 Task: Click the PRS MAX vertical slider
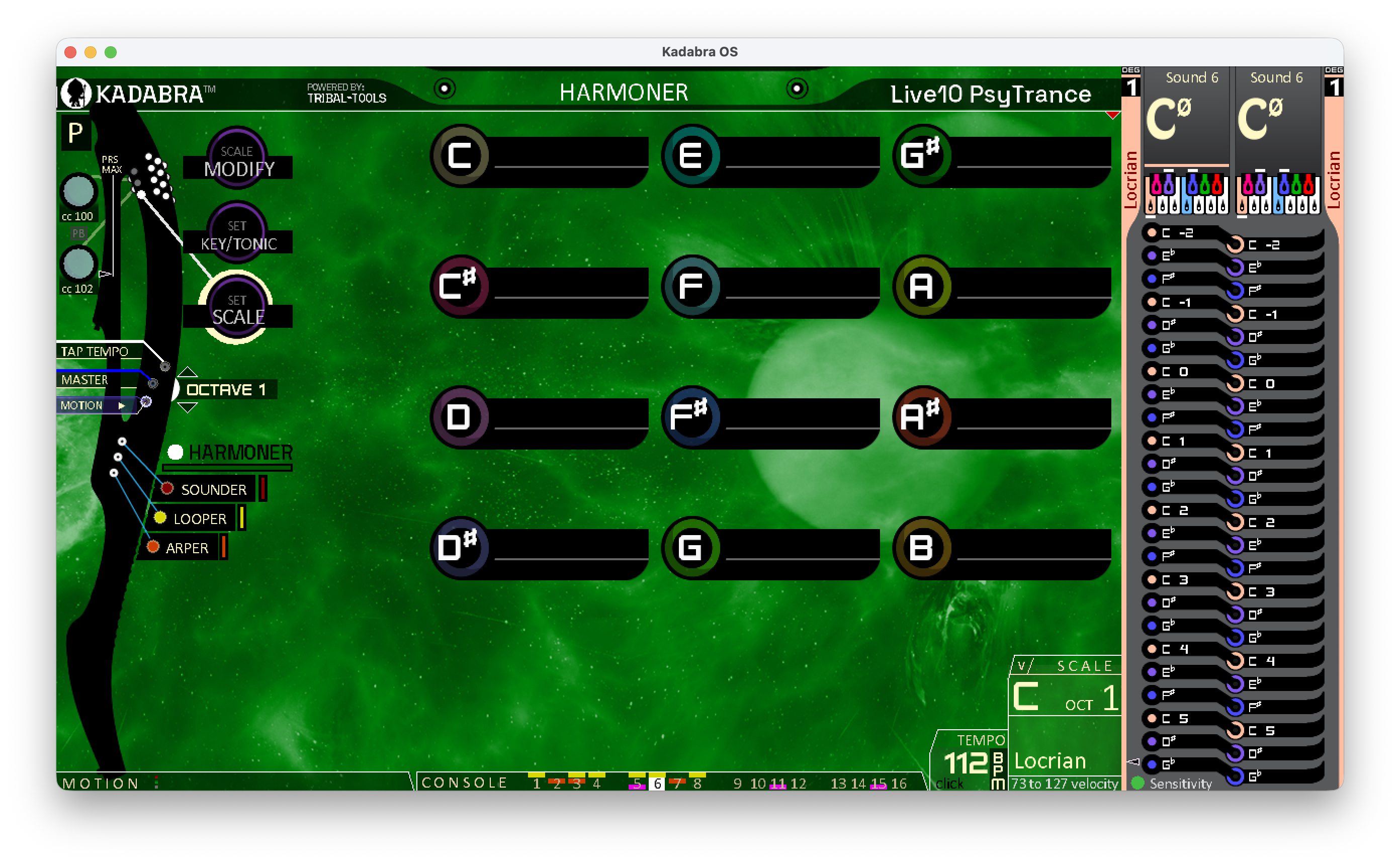[113, 226]
